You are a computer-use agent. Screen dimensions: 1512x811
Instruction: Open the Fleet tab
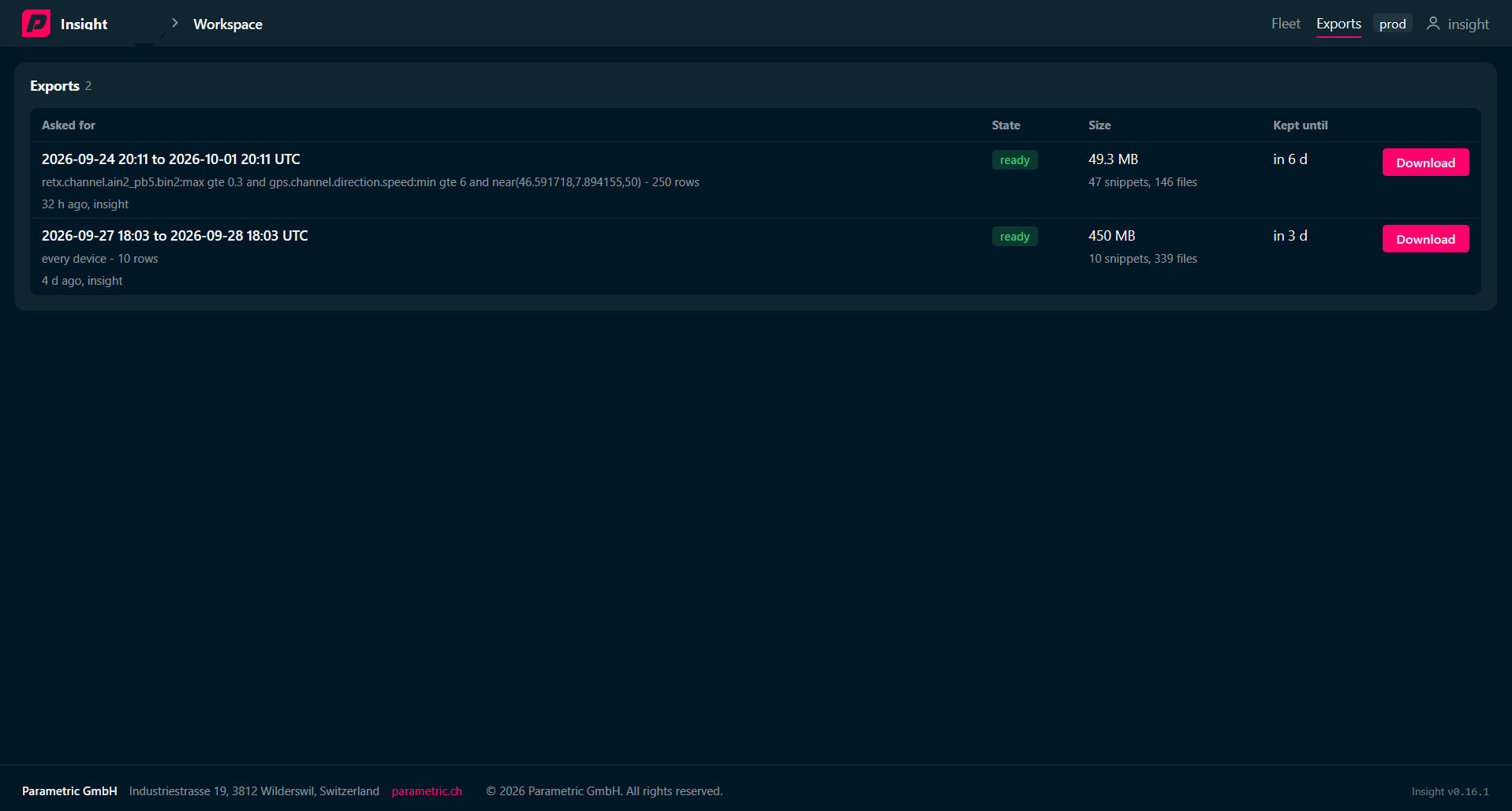point(1286,24)
